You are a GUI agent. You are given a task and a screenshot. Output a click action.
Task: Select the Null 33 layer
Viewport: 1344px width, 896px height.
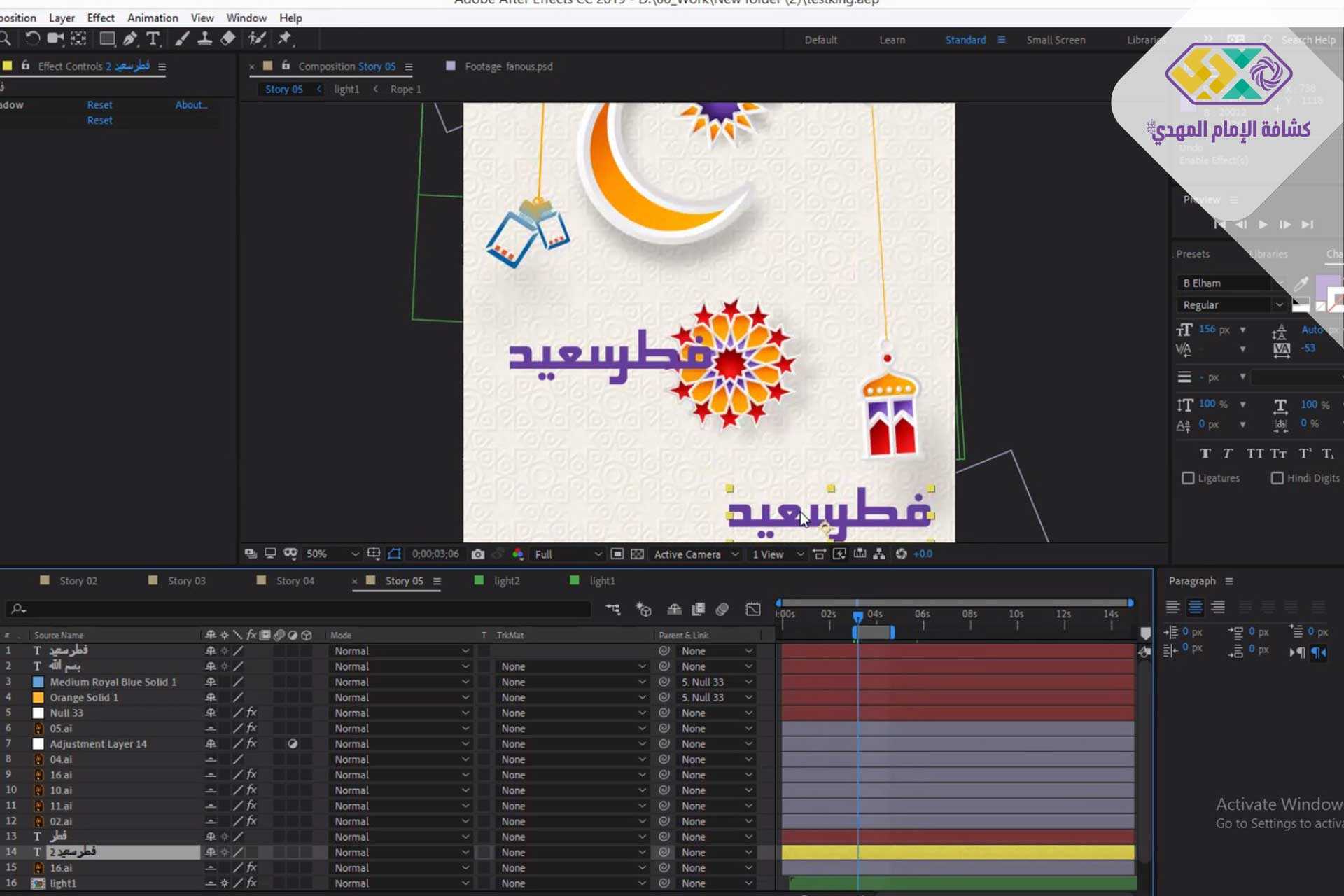[x=66, y=713]
